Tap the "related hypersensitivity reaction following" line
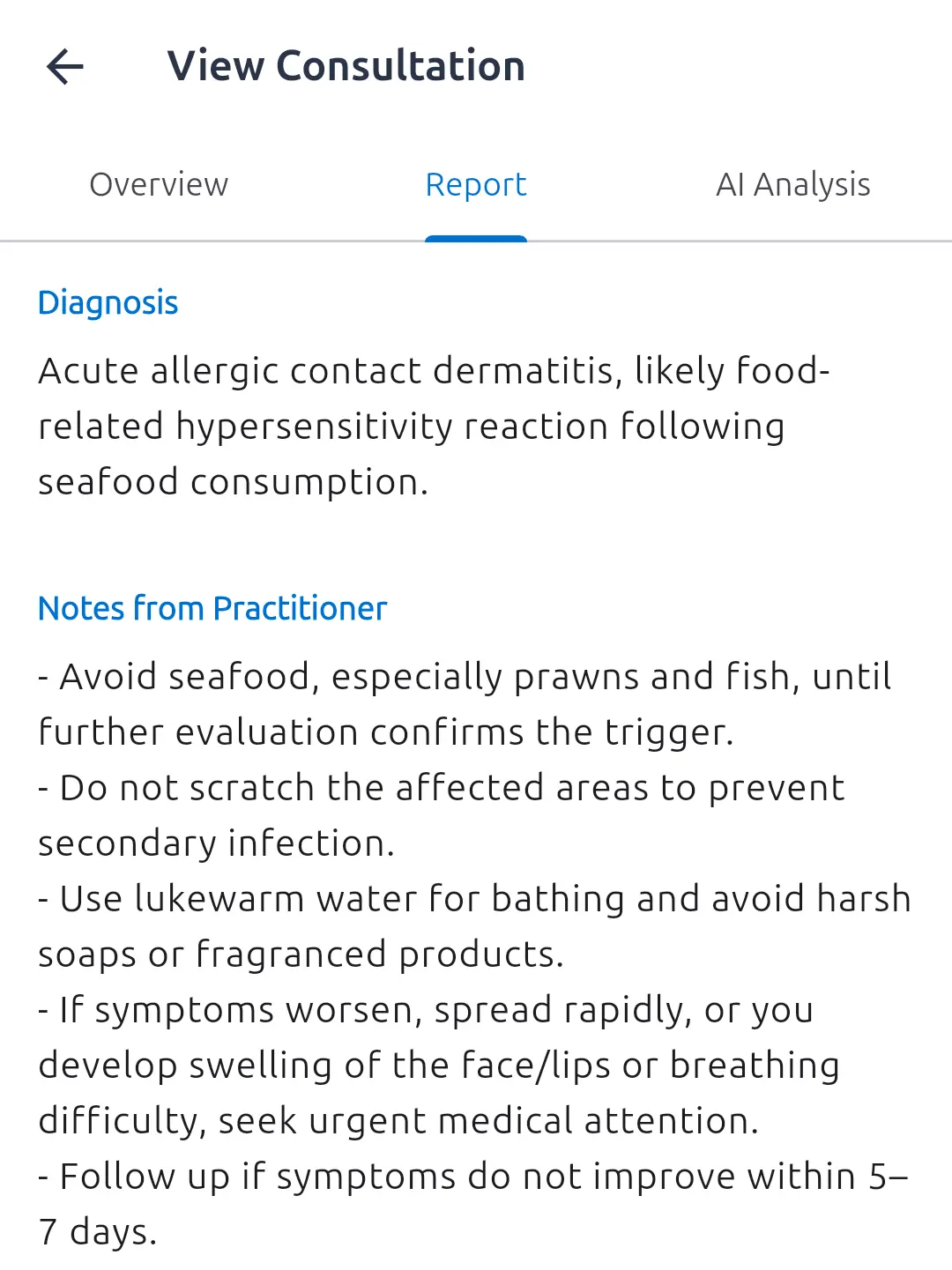The width and height of the screenshot is (952, 1270). [x=411, y=427]
